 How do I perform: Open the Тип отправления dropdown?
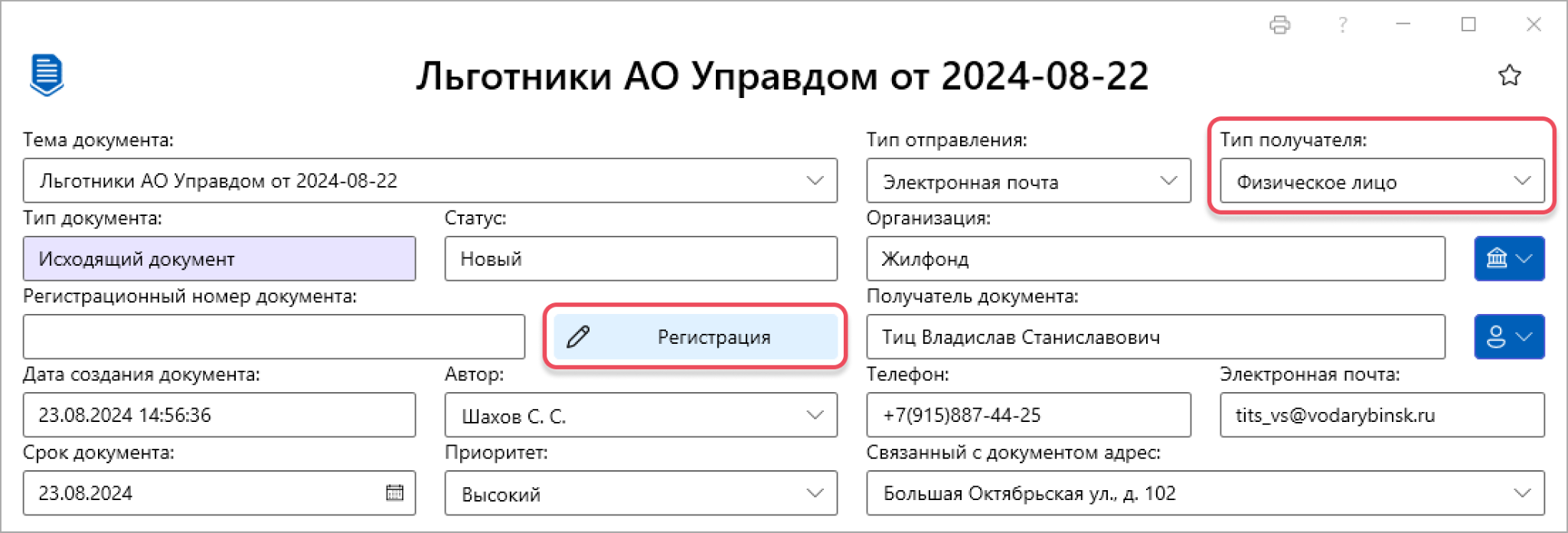pos(1168,181)
